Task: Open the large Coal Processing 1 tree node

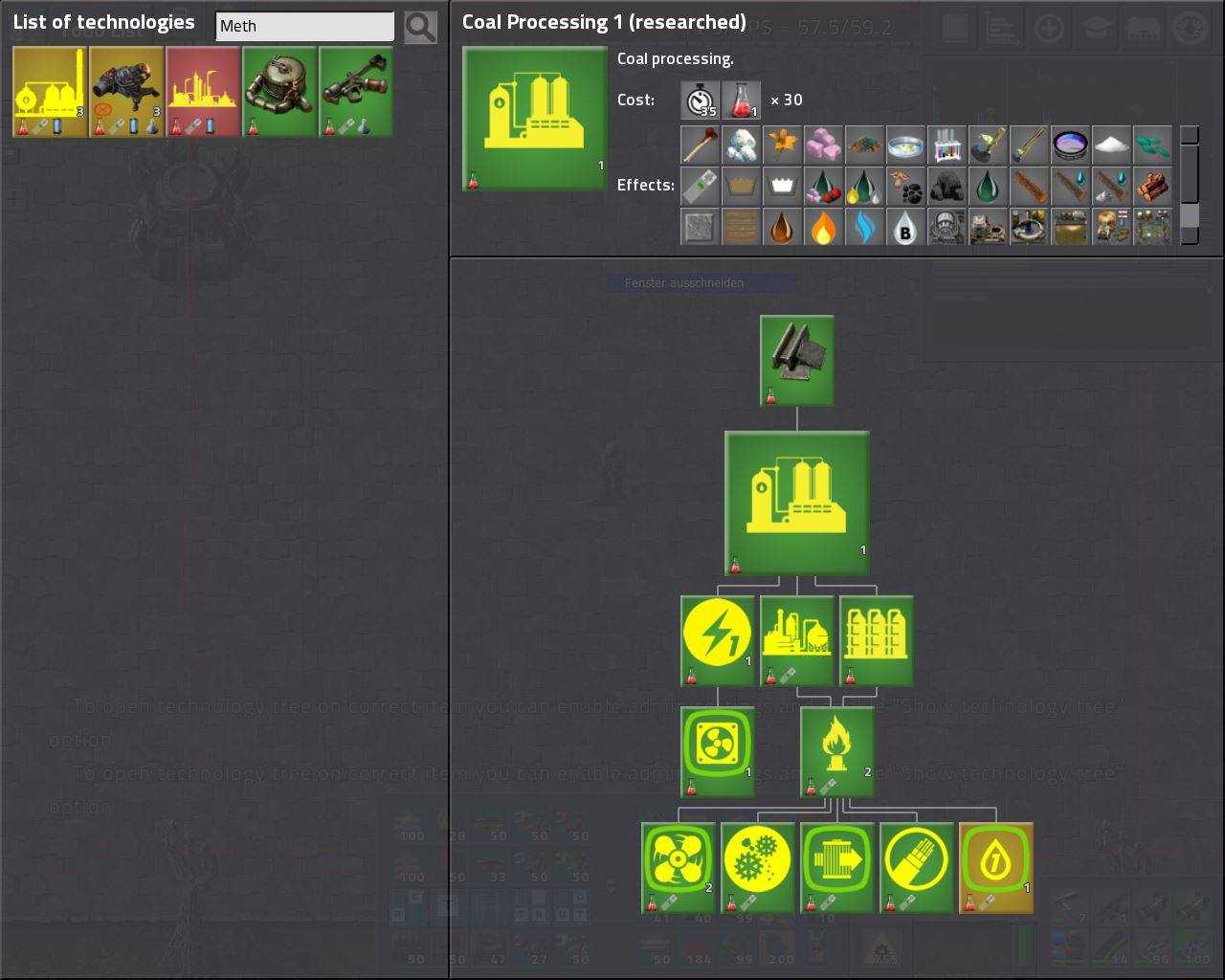Action: [x=797, y=503]
